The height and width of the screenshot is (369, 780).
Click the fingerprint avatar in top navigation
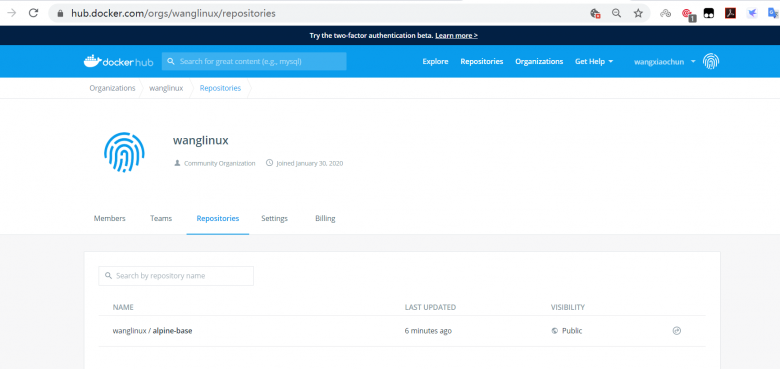(x=711, y=62)
